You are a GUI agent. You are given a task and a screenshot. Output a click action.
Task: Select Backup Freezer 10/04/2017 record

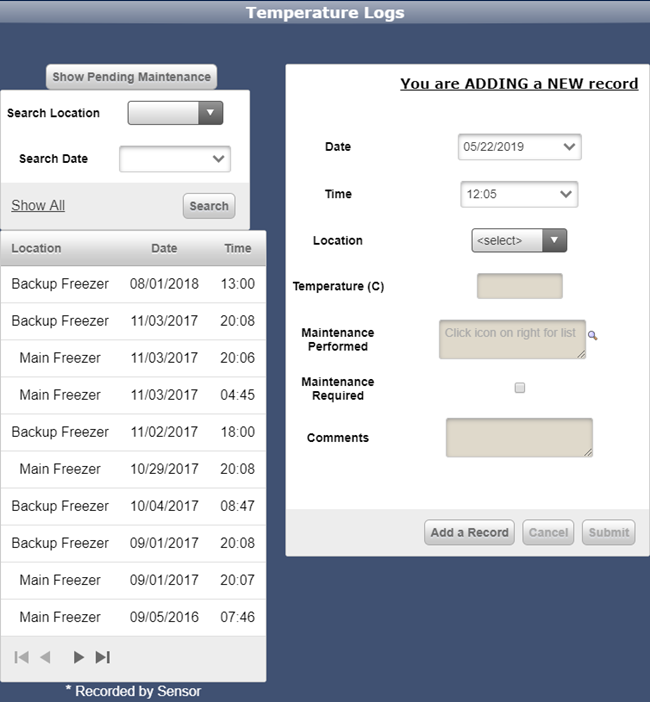click(x=133, y=506)
